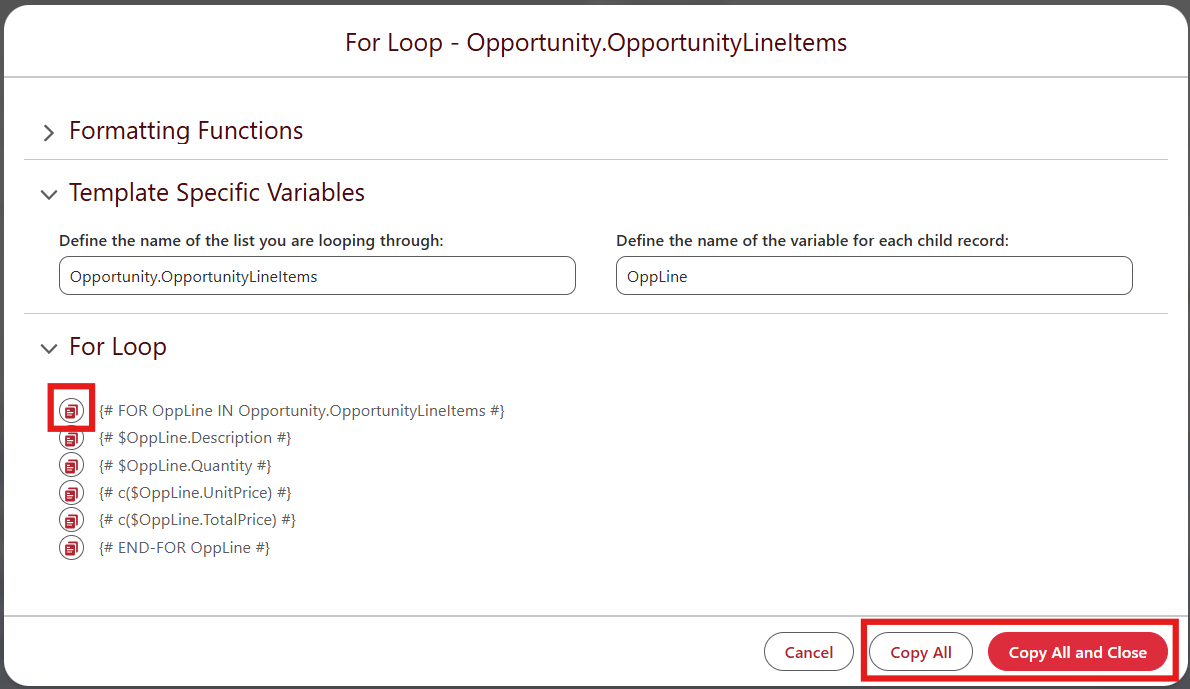Copy the c($OppLine.UnitPrice) field icon
The image size is (1190, 689).
pyautogui.click(x=71, y=492)
